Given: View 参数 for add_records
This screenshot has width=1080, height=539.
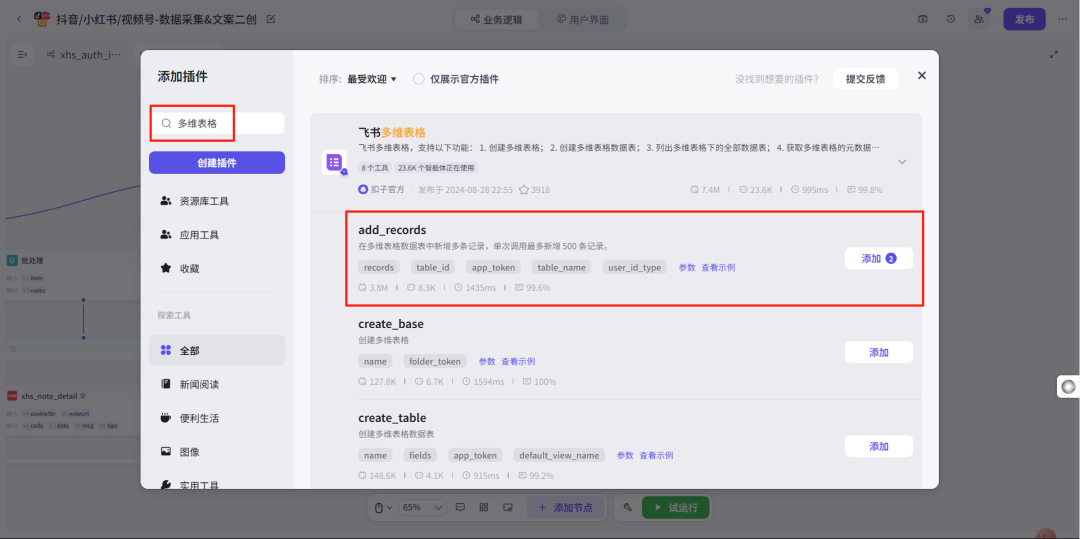Looking at the screenshot, I should pos(687,267).
